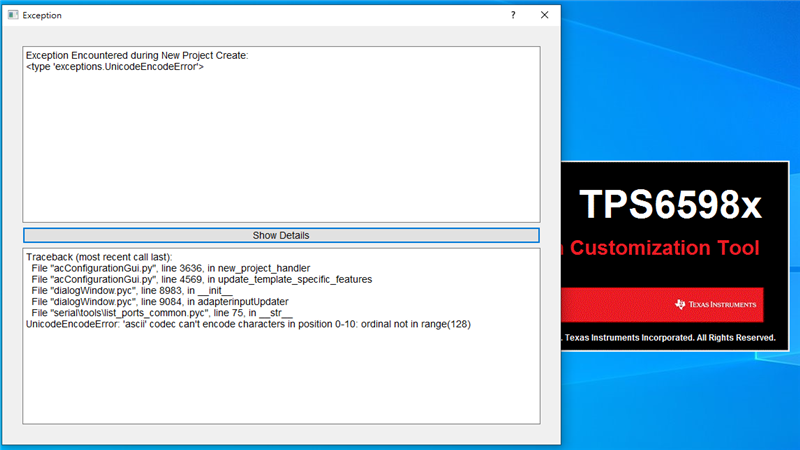
Task: Click the Texas Instruments logo on splash
Action: [x=715, y=305]
